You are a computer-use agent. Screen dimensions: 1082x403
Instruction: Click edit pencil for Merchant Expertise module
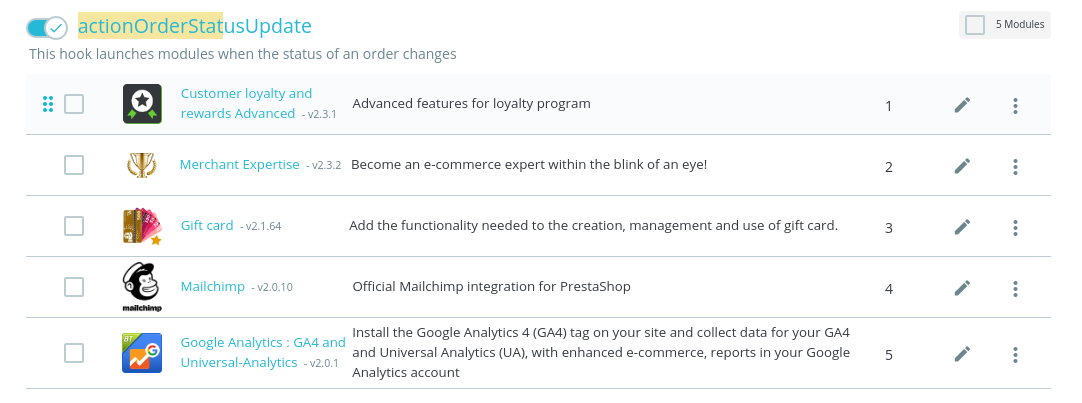click(962, 166)
